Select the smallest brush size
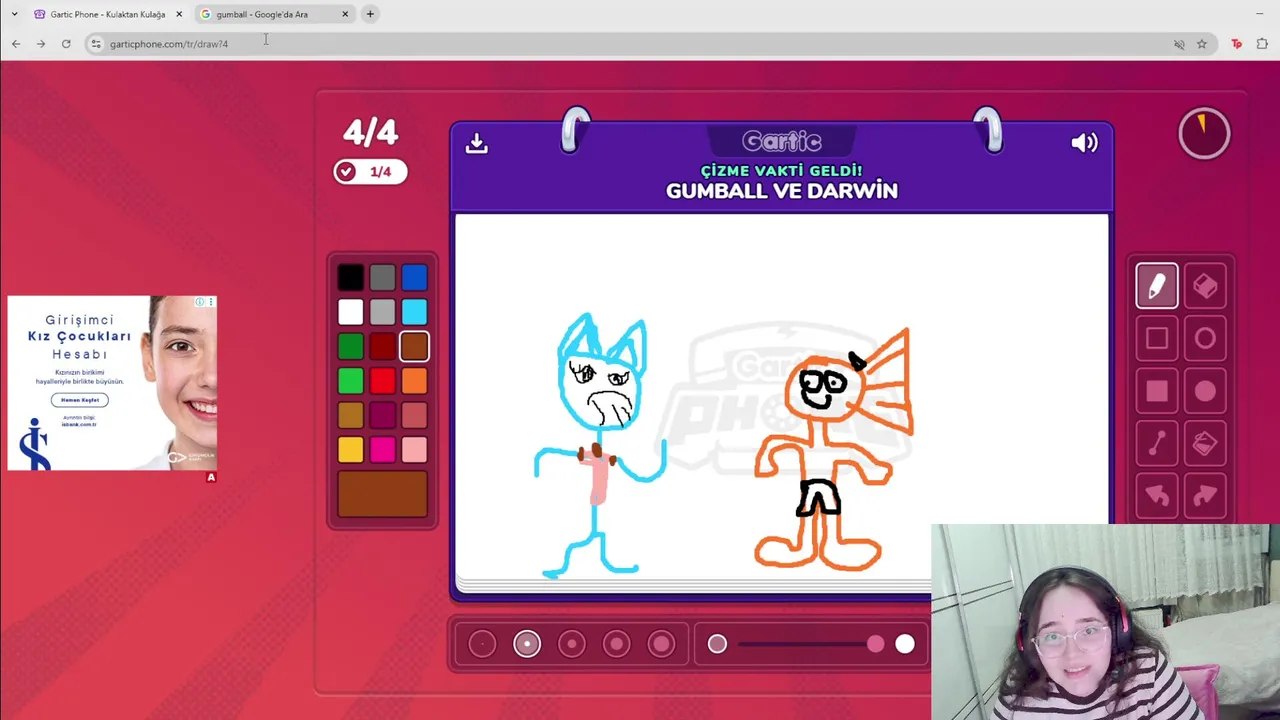Viewport: 1280px width, 720px height. (482, 644)
